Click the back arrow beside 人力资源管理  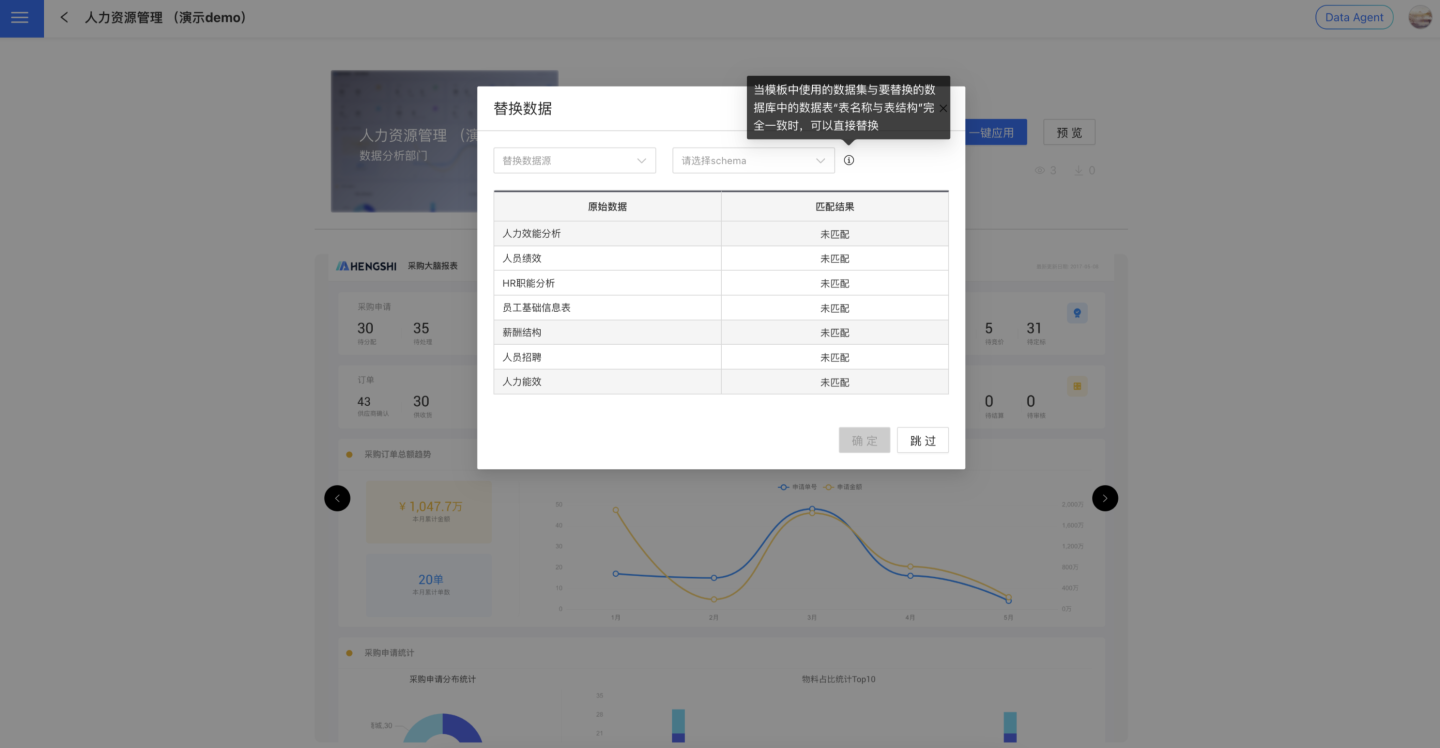[64, 18]
